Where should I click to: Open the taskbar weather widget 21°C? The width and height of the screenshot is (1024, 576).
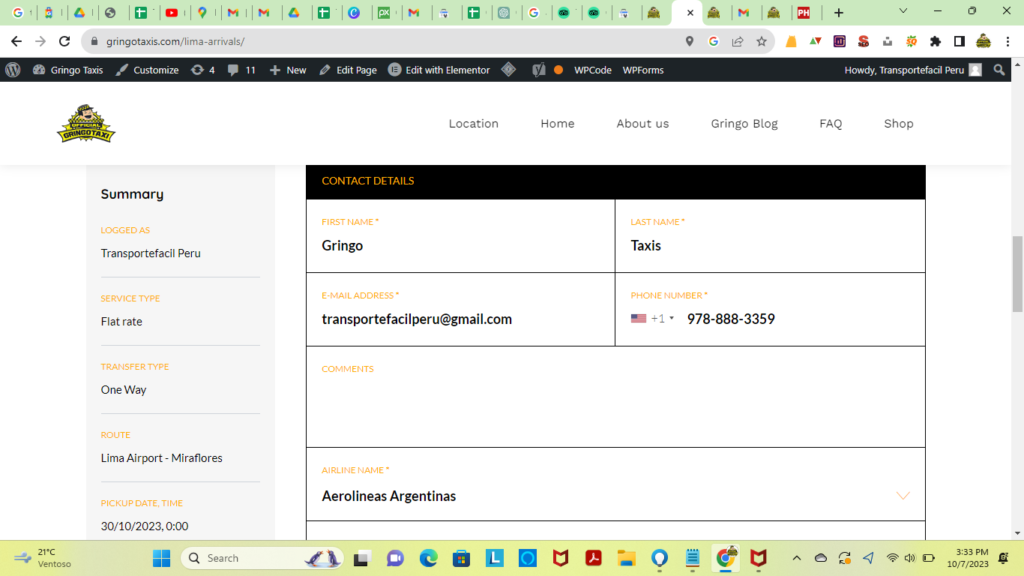click(43, 558)
